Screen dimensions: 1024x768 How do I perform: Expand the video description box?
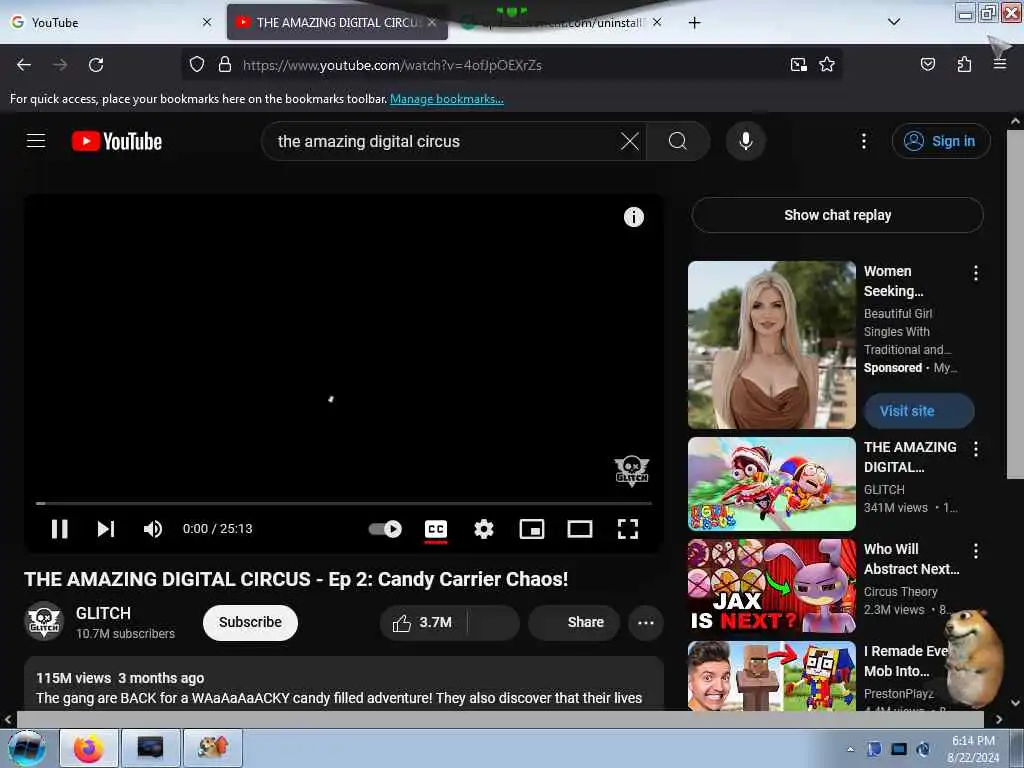tap(344, 684)
